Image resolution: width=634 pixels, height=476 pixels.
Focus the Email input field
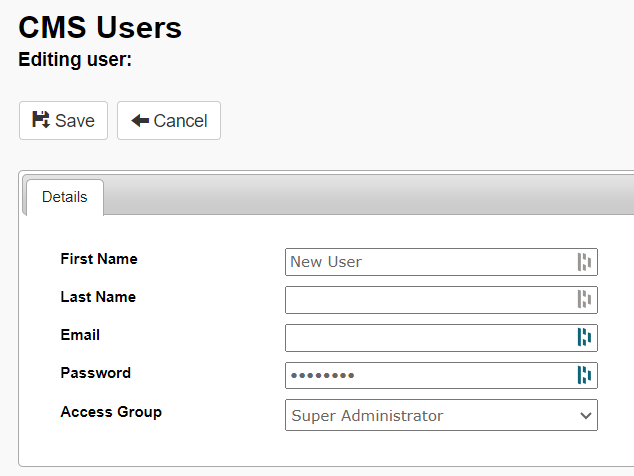tap(441, 338)
